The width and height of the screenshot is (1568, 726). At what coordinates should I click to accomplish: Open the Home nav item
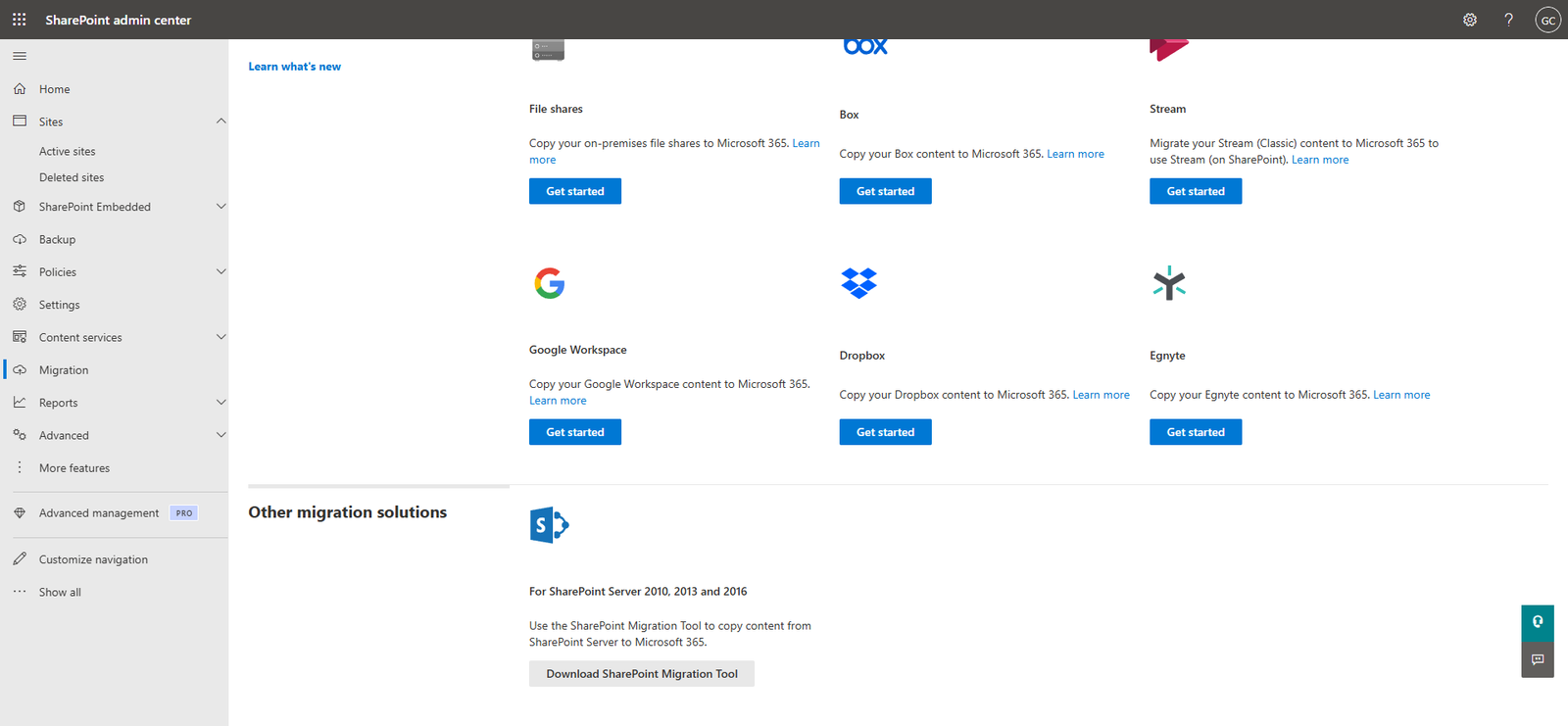pyautogui.click(x=114, y=89)
